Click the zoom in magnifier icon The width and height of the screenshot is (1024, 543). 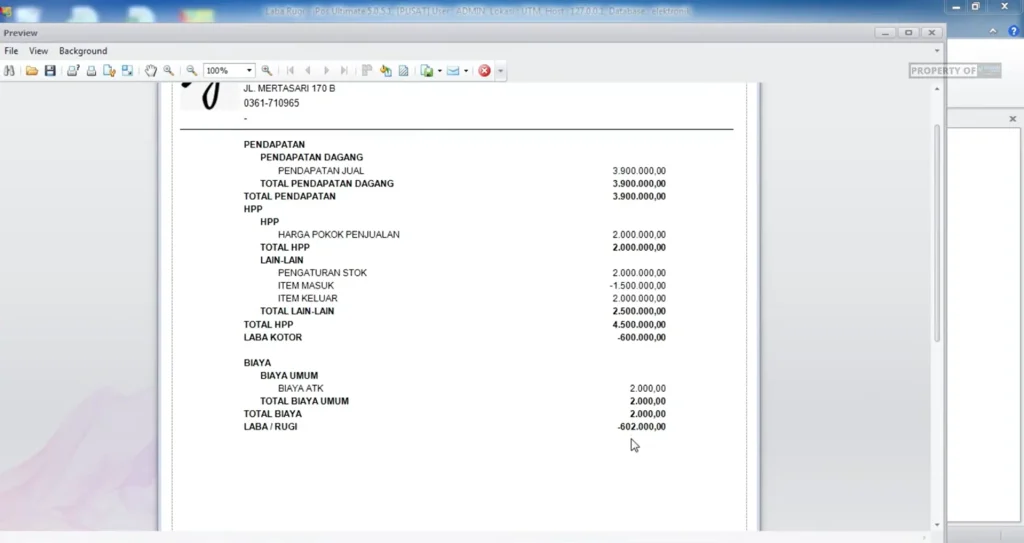[267, 71]
